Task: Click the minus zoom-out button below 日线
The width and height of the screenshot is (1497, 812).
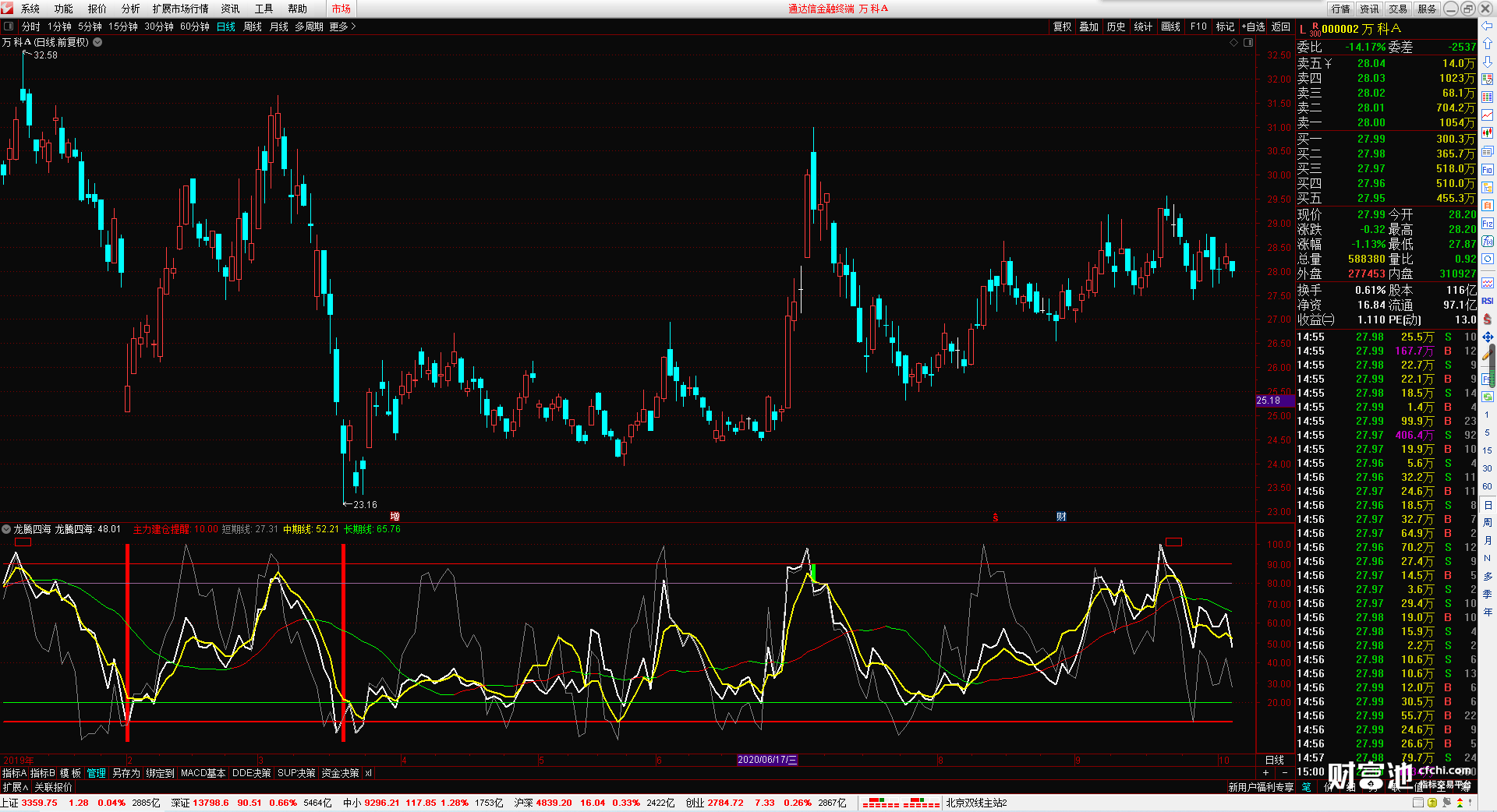Action: (1284, 773)
